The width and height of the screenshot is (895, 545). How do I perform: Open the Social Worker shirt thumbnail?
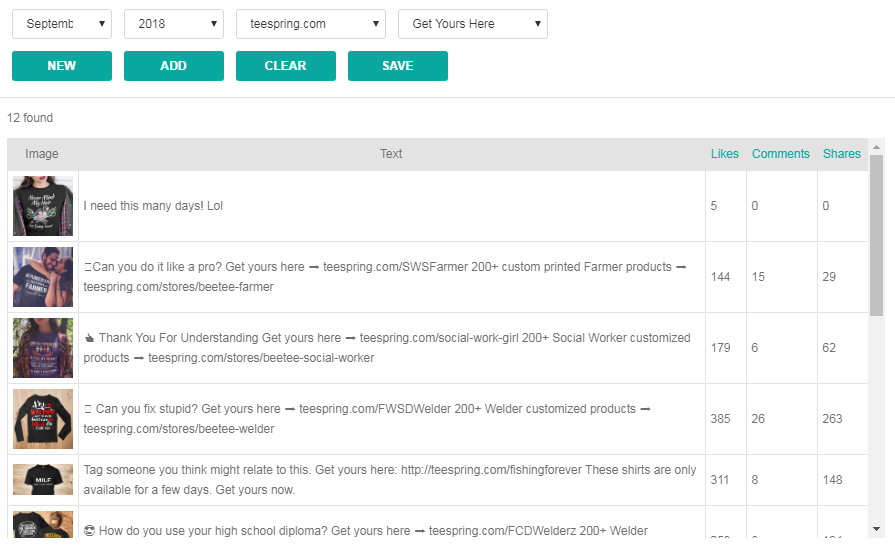(43, 348)
